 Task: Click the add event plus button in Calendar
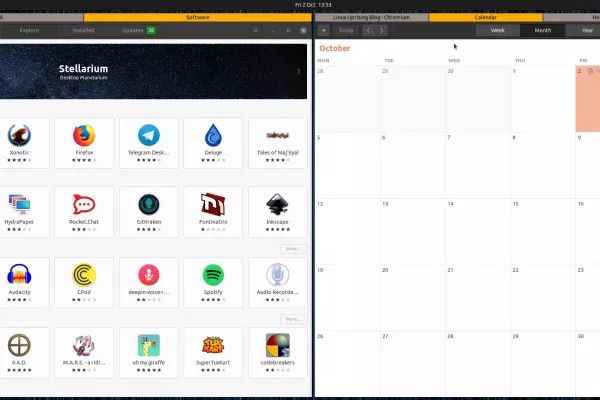tap(323, 30)
